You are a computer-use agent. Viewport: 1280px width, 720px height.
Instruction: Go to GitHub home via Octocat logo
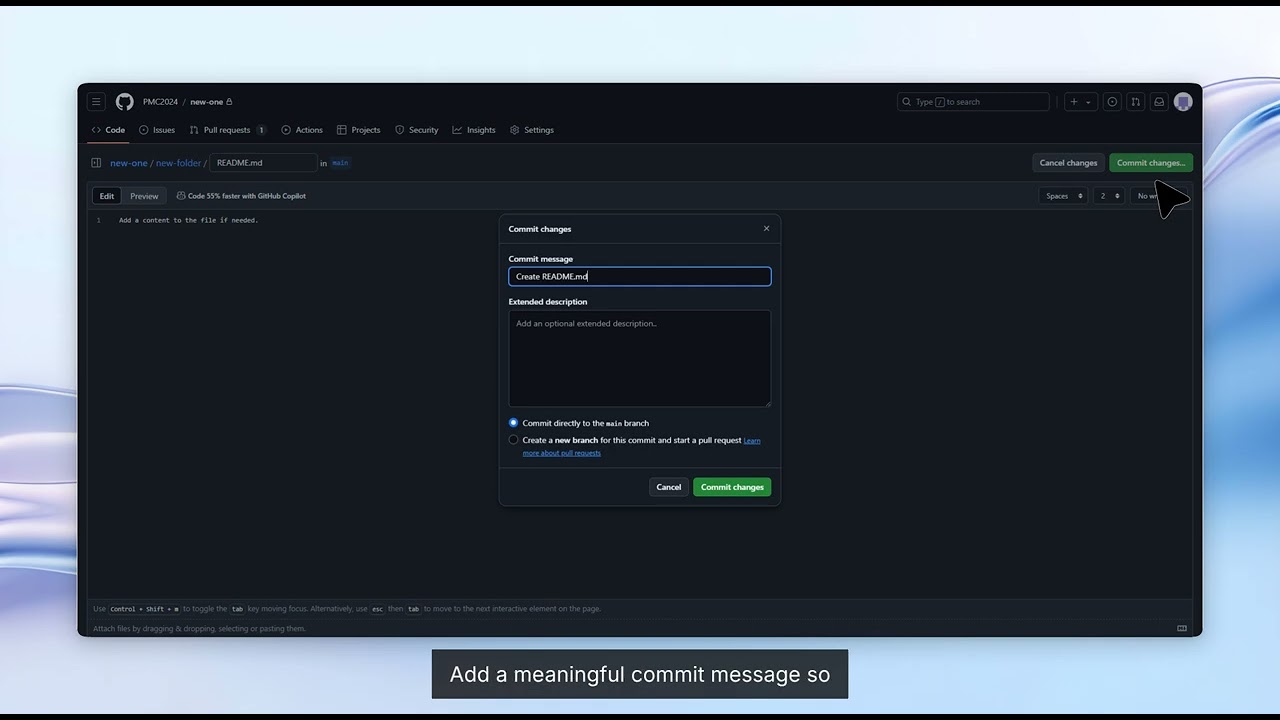(x=124, y=102)
